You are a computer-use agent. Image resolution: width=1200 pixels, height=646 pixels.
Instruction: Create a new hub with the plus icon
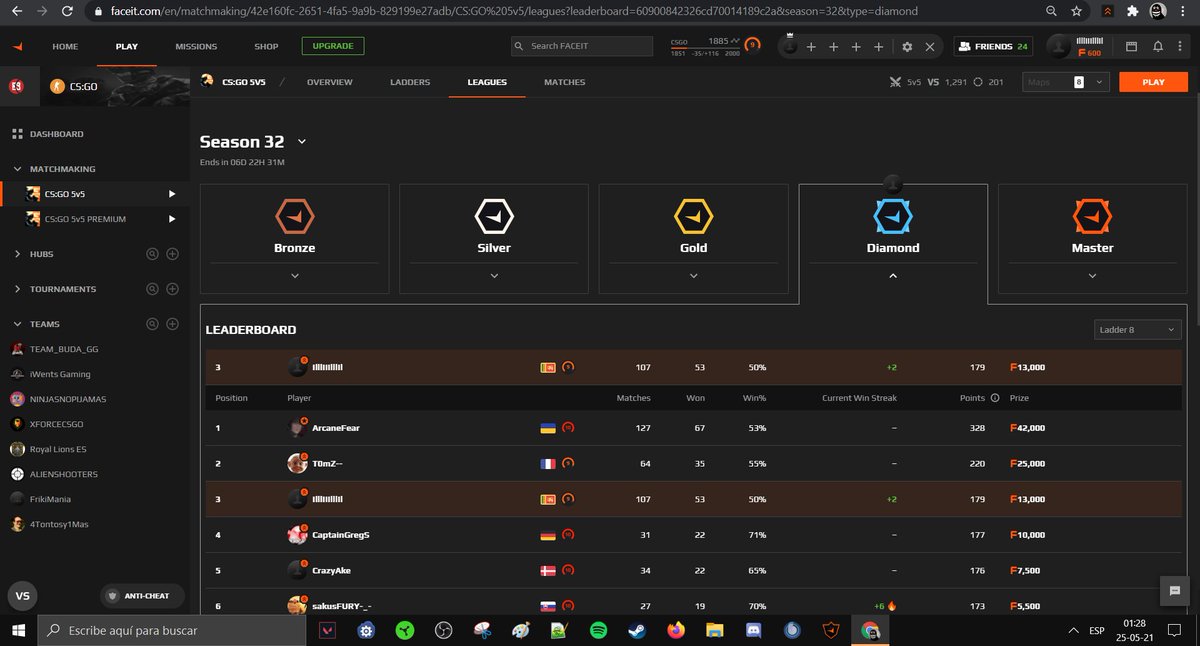tap(172, 254)
